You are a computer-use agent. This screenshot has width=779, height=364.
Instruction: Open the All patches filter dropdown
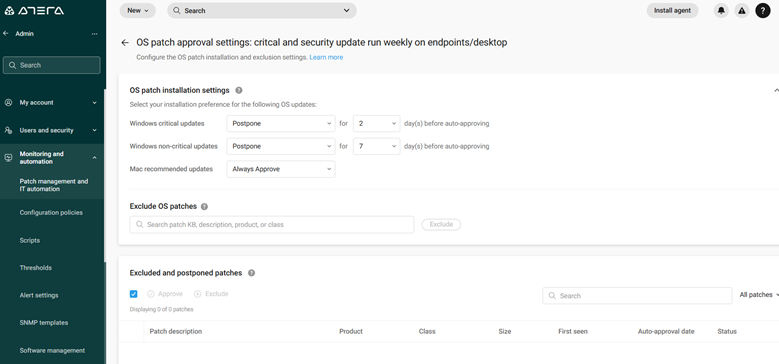click(x=758, y=295)
